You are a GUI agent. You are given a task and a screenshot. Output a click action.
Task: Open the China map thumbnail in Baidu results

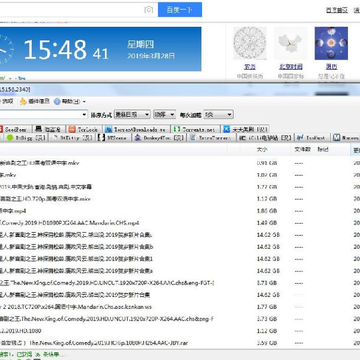290,43
